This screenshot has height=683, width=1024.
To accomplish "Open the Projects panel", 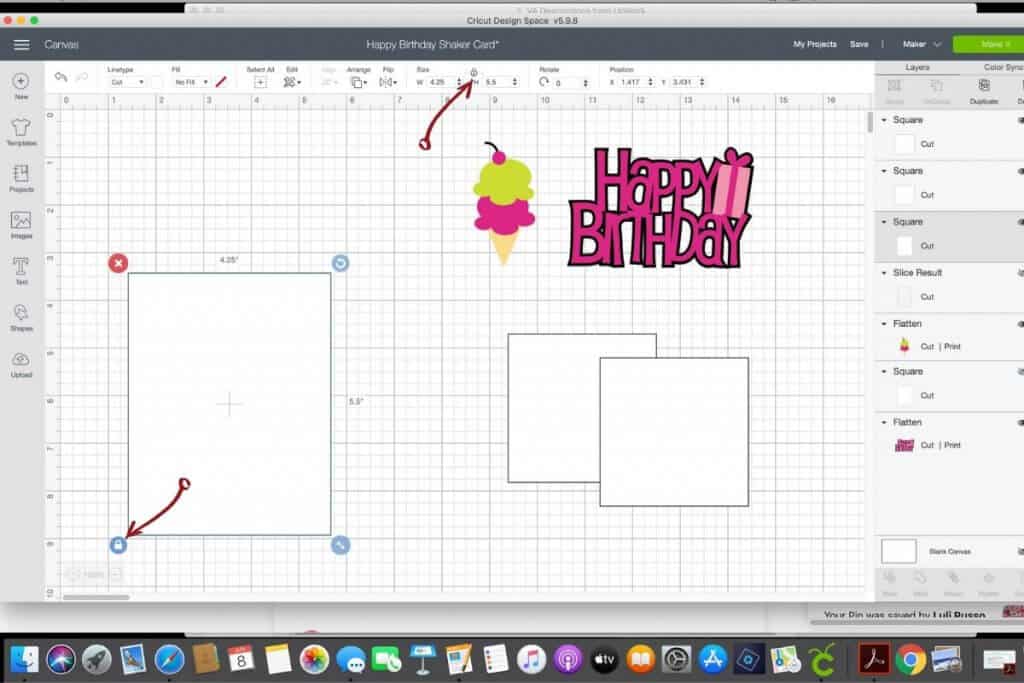I will point(21,173).
